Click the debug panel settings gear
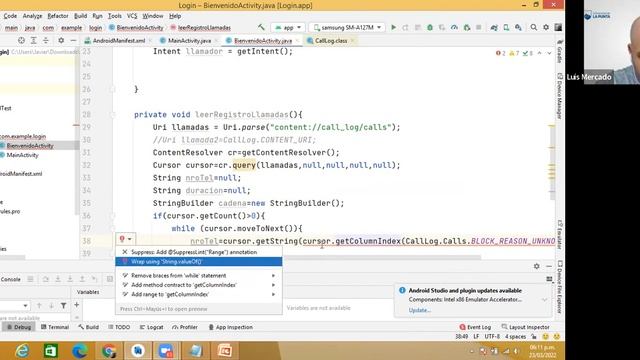Screen dimensions: 640x360 pyautogui.click(x=536, y=266)
